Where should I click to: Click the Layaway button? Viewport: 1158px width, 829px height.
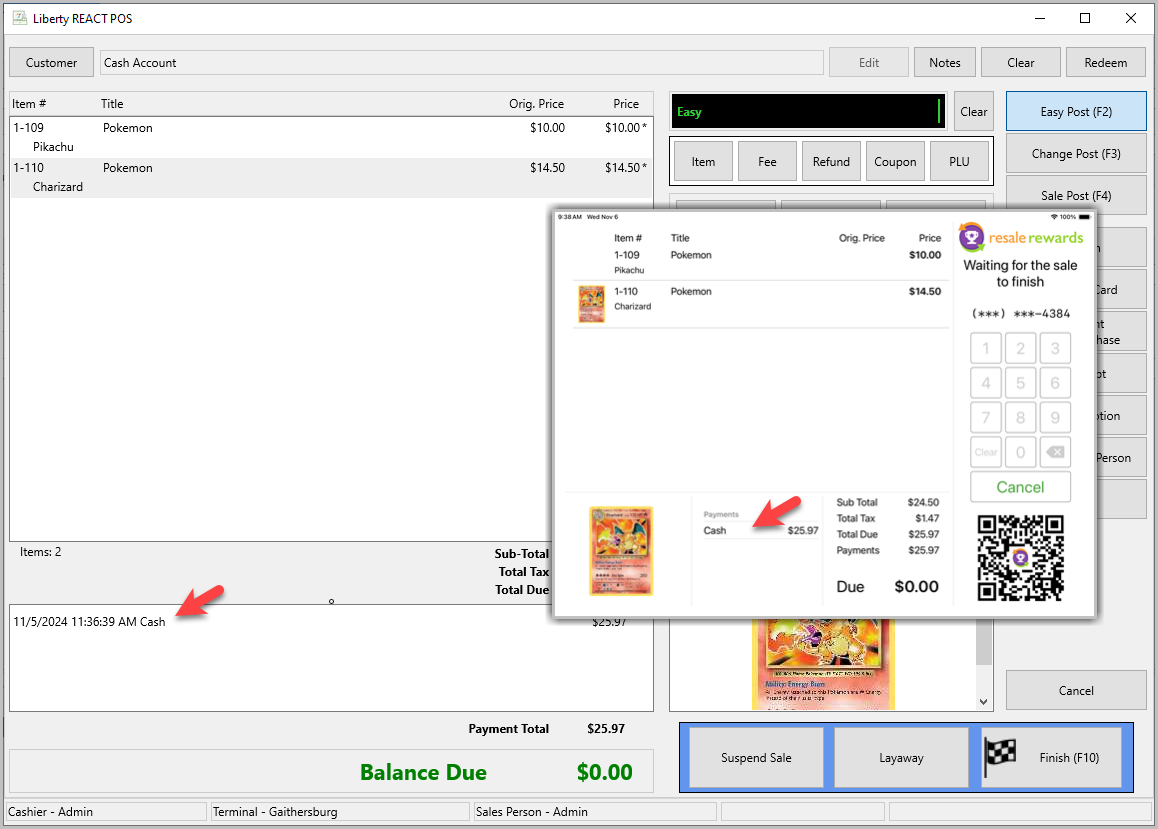[x=901, y=757]
